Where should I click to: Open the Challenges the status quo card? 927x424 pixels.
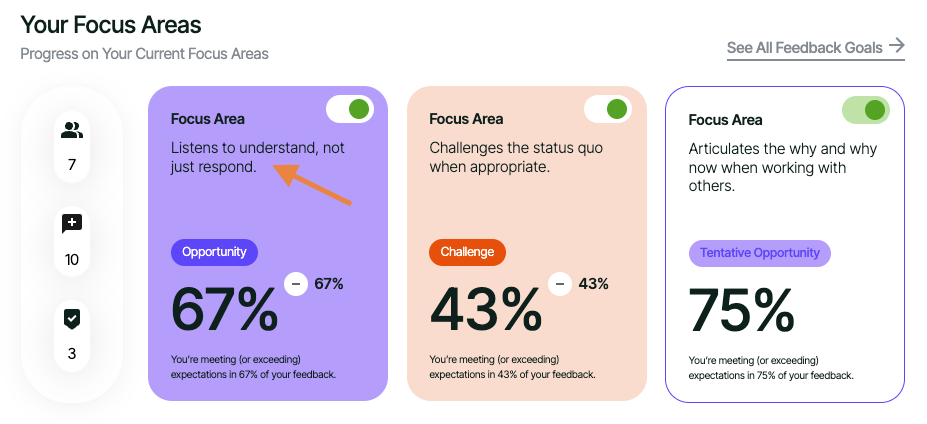tap(516, 157)
